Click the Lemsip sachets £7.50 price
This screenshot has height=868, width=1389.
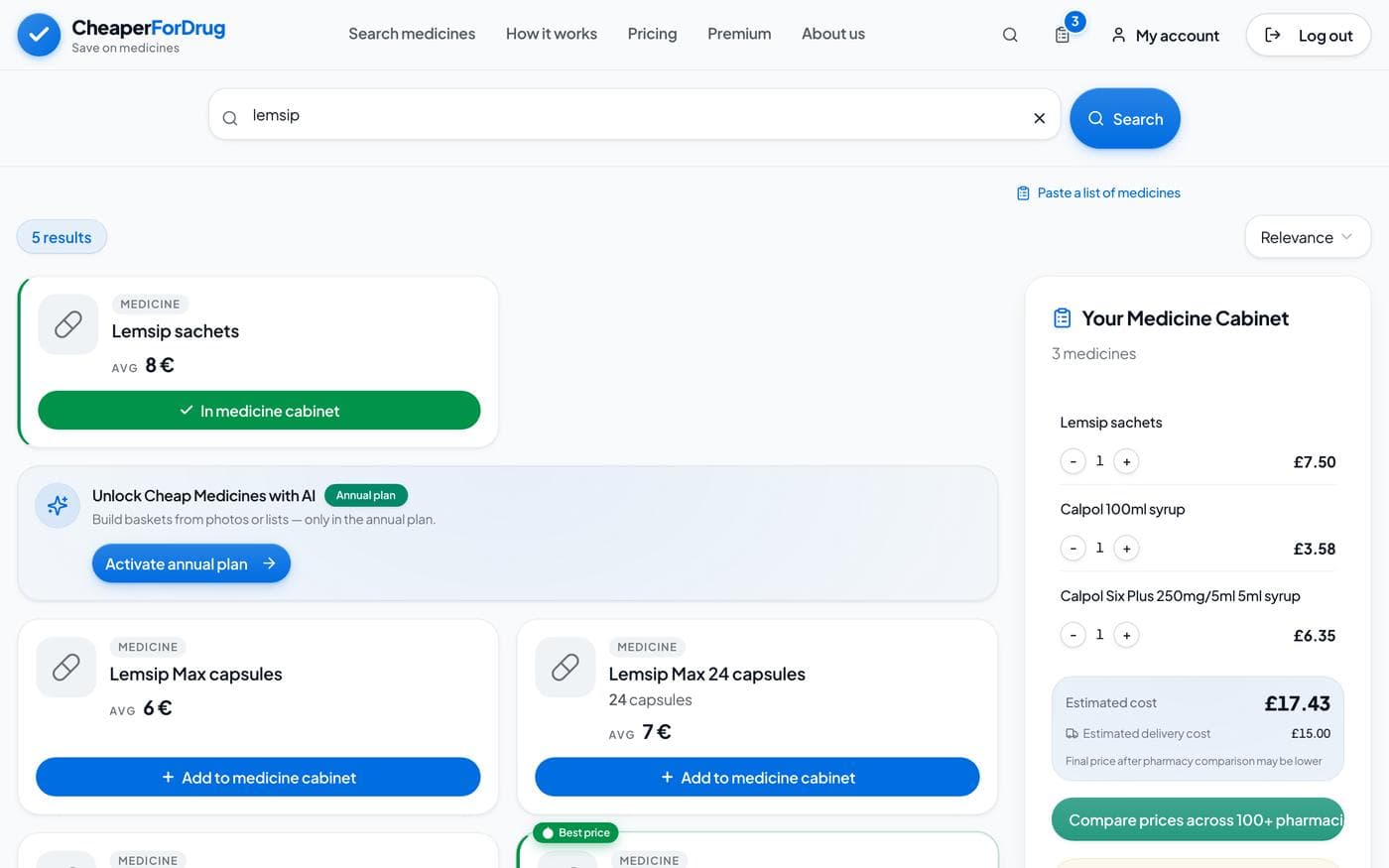1315,462
